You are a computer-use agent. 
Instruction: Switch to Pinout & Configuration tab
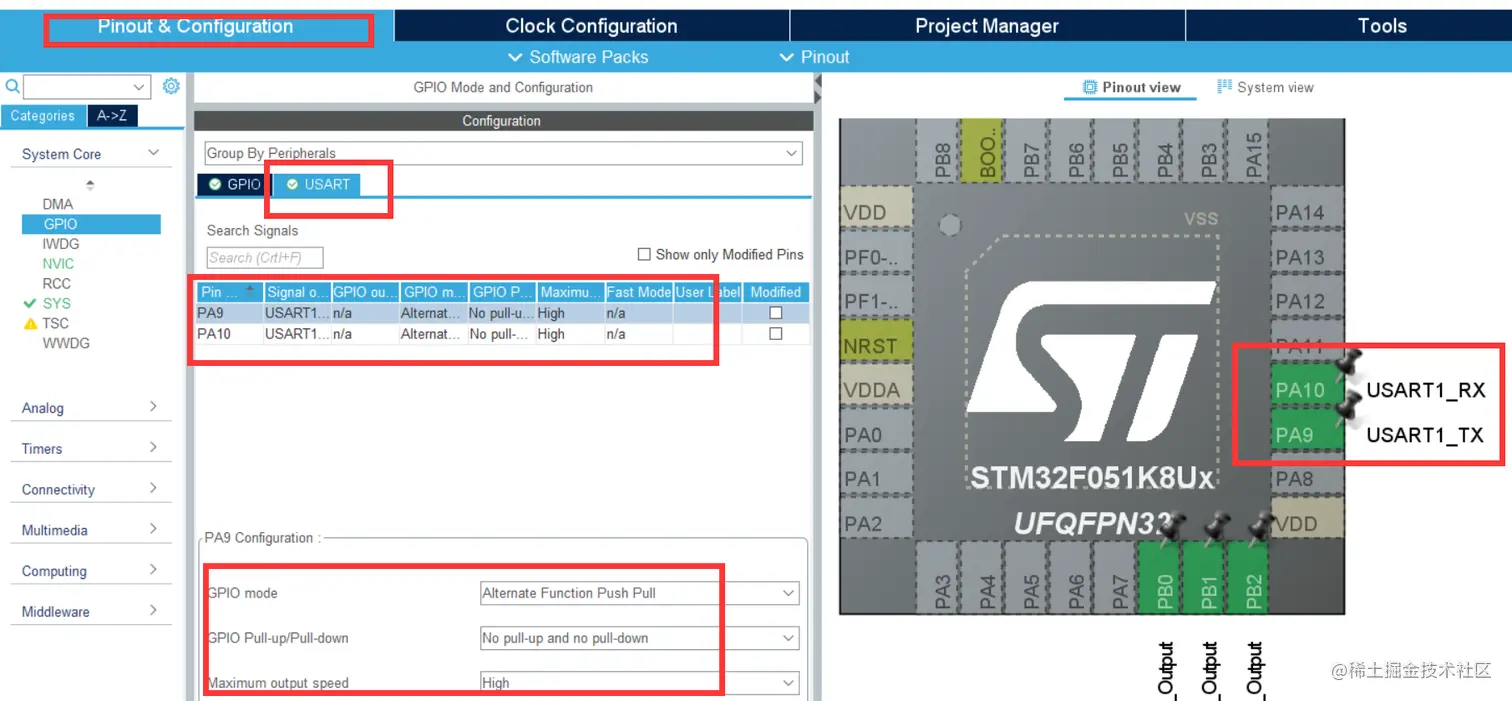click(196, 26)
